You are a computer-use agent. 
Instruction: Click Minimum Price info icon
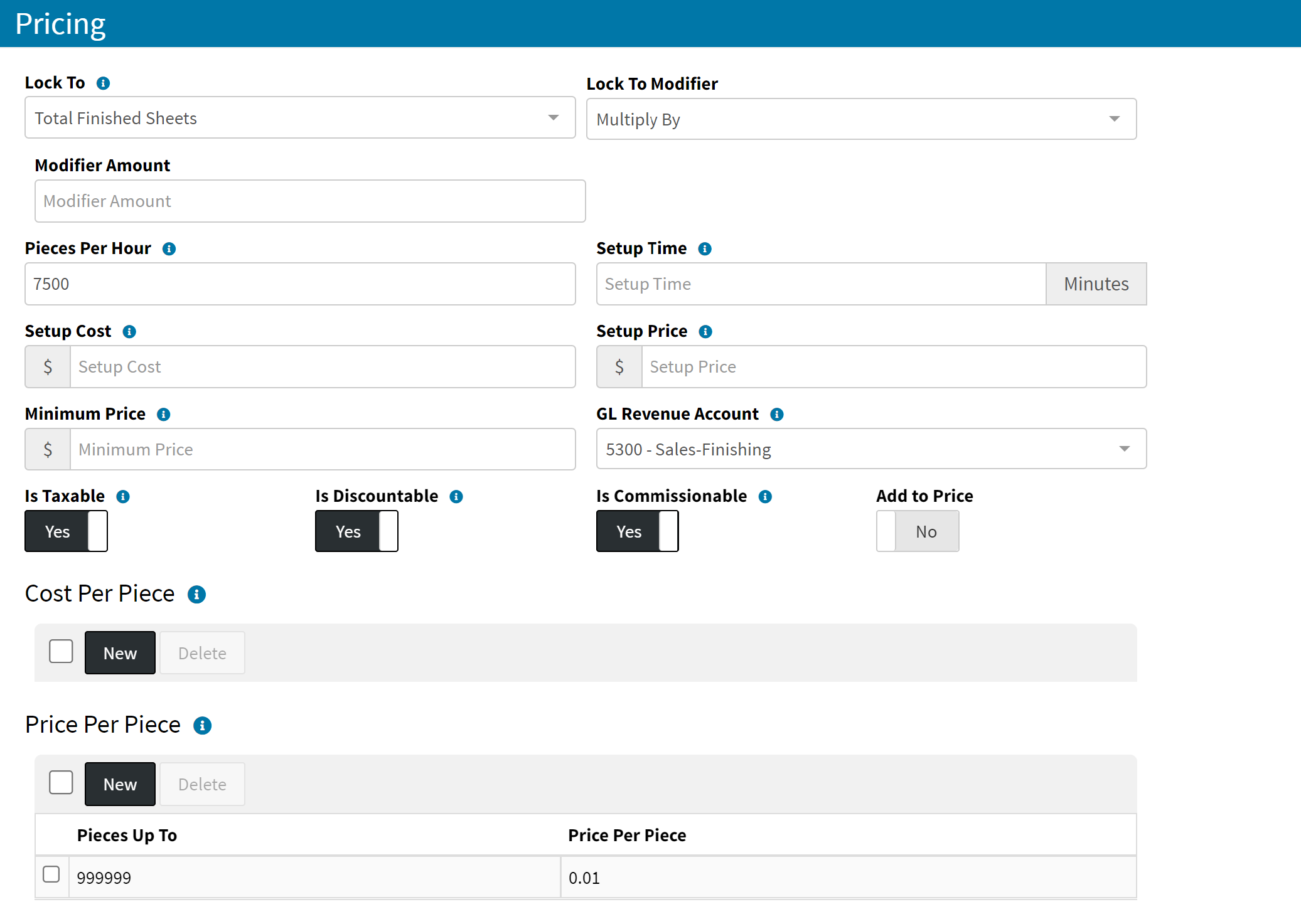coord(164,414)
